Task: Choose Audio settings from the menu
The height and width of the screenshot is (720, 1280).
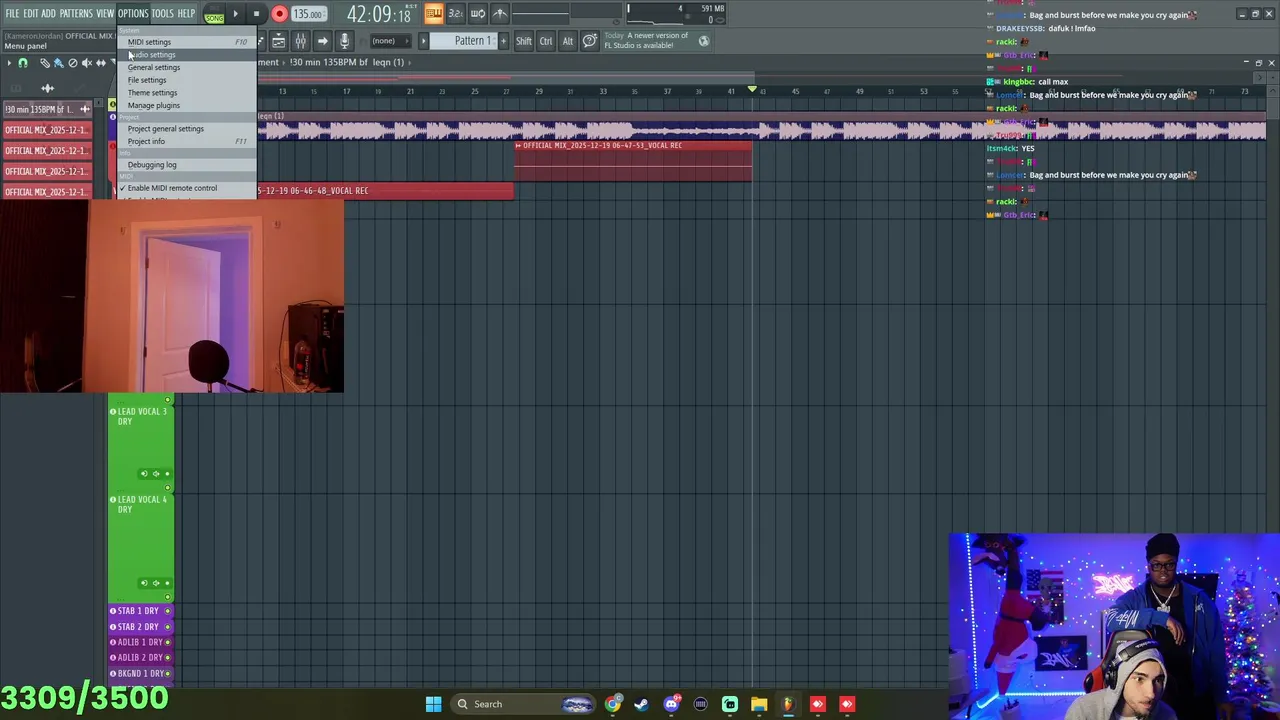Action: [x=187, y=55]
